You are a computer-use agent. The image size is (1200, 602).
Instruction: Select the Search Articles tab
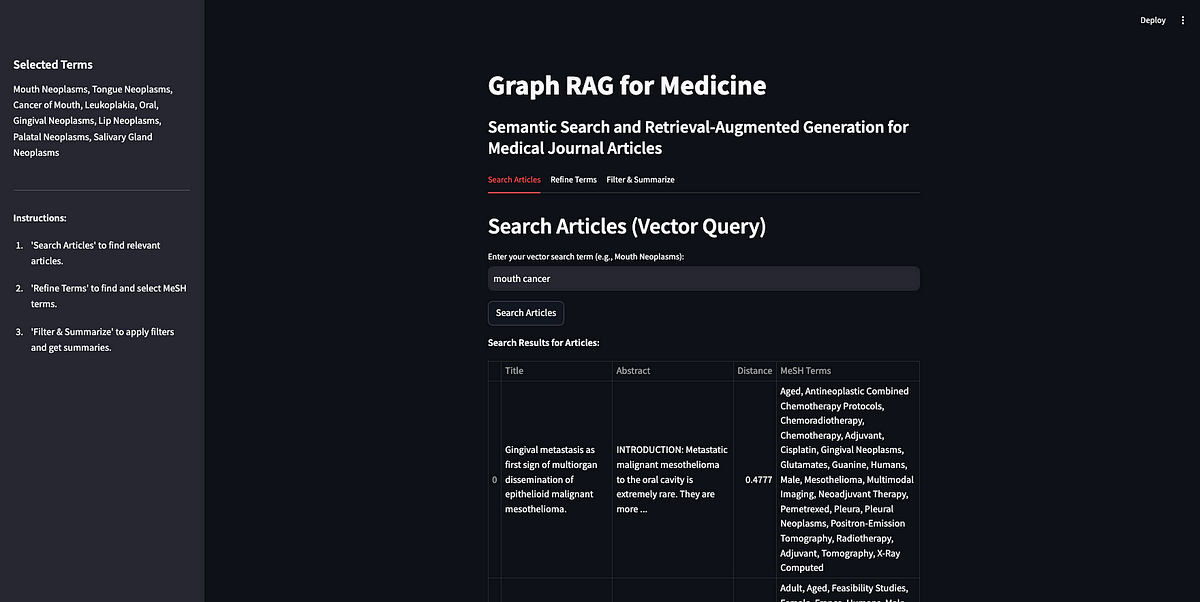514,180
